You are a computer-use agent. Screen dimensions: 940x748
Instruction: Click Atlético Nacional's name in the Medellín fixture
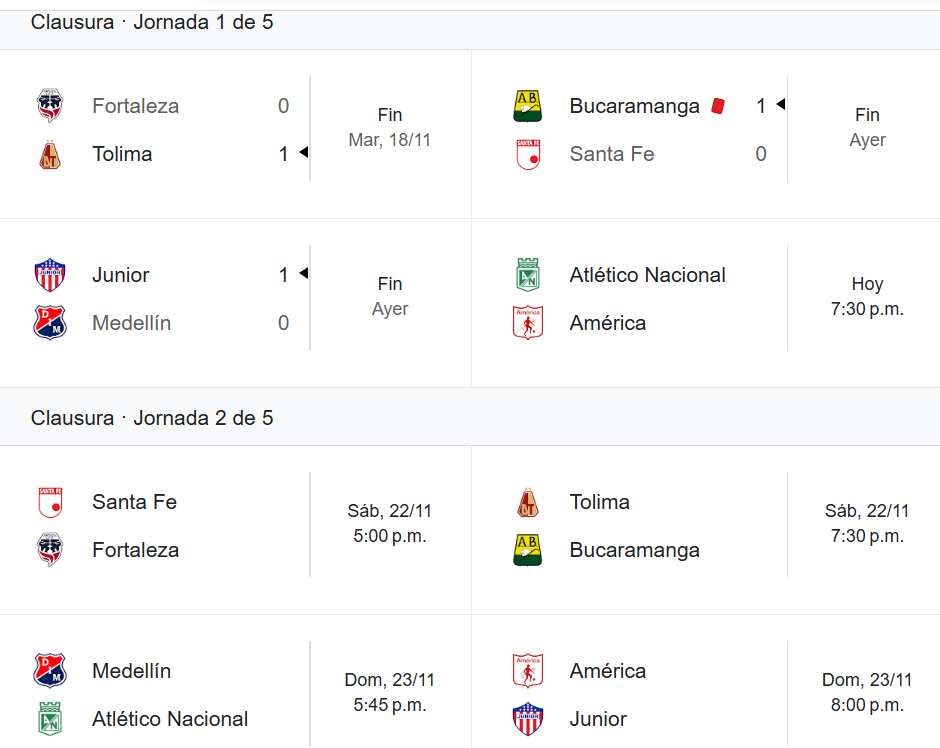(170, 718)
